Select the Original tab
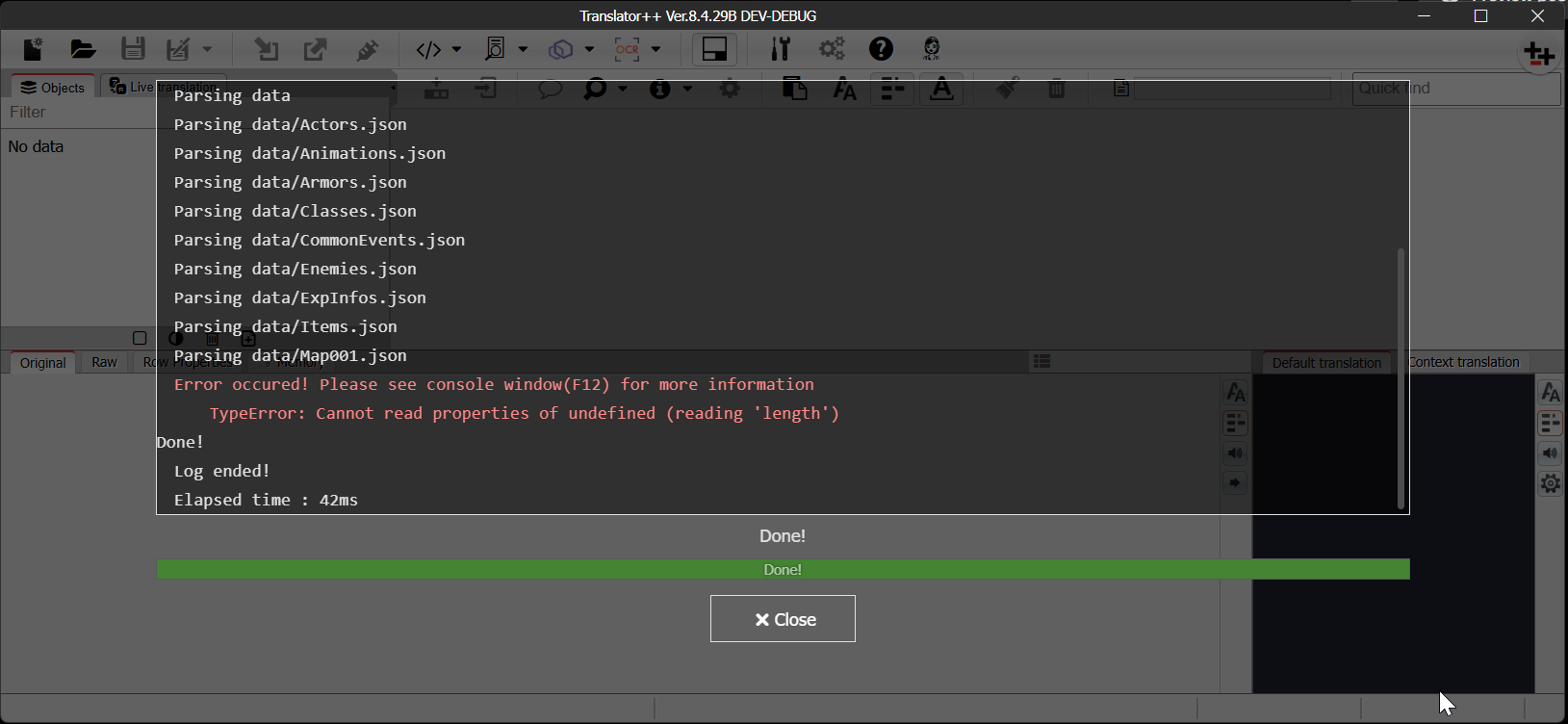The image size is (1568, 724). 43,363
